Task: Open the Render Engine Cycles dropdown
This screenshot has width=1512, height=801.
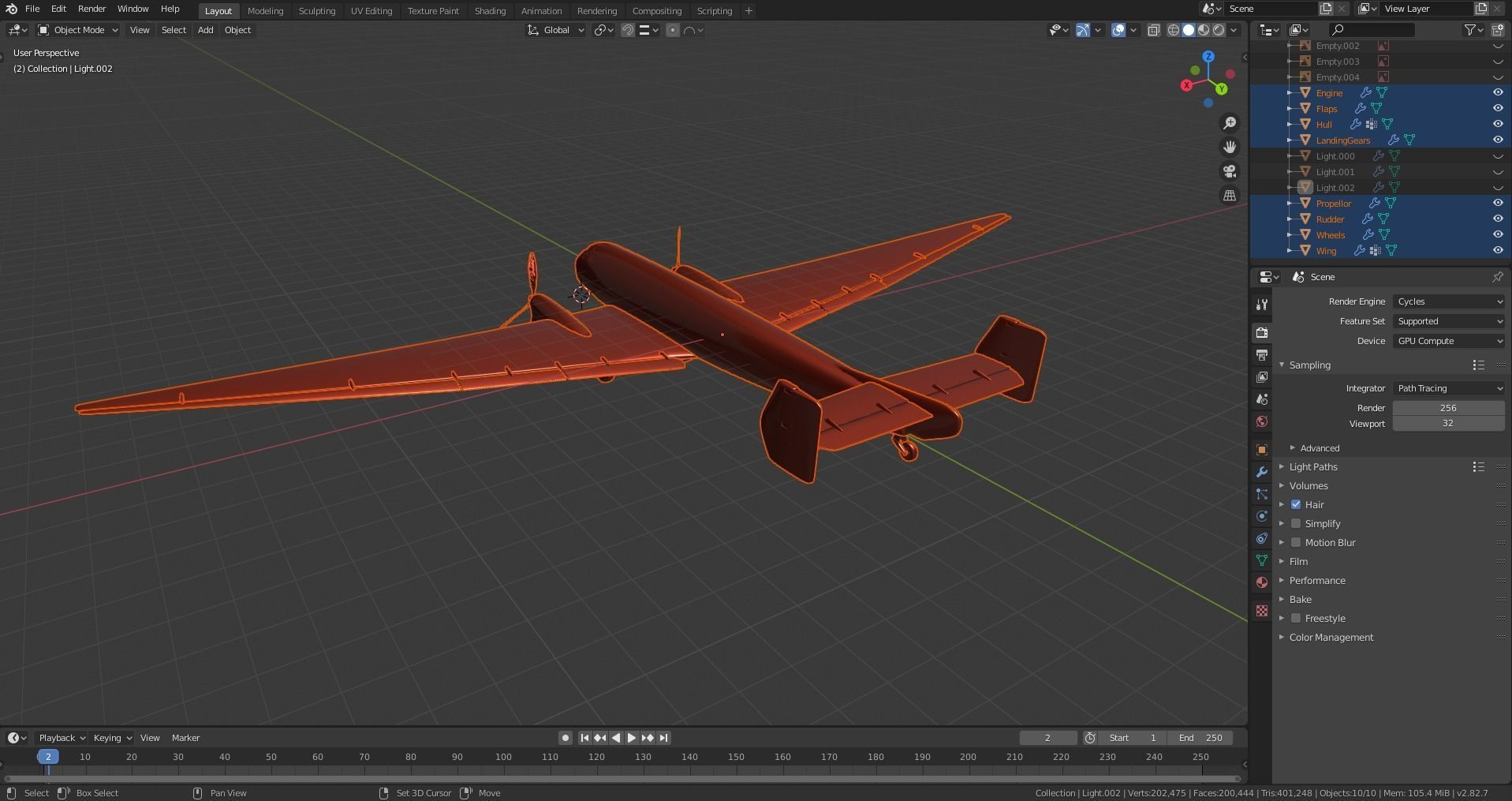Action: tap(1449, 301)
